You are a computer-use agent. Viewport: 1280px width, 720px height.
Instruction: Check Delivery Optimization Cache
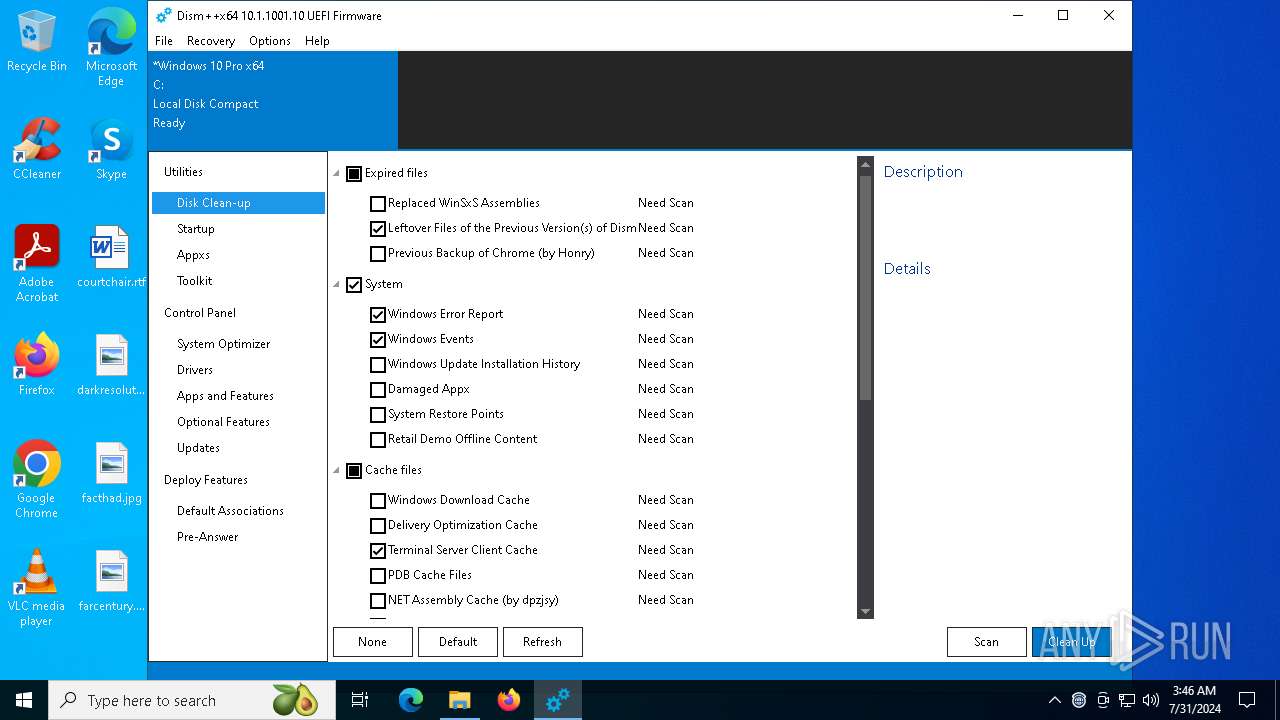[378, 526]
